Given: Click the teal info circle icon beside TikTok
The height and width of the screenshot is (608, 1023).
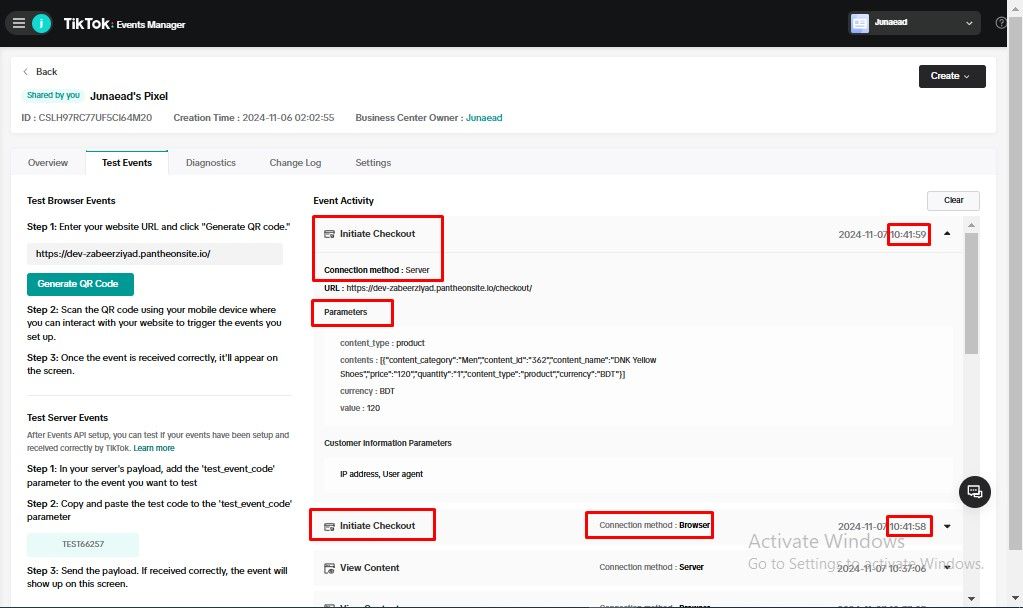Looking at the screenshot, I should point(41,23).
